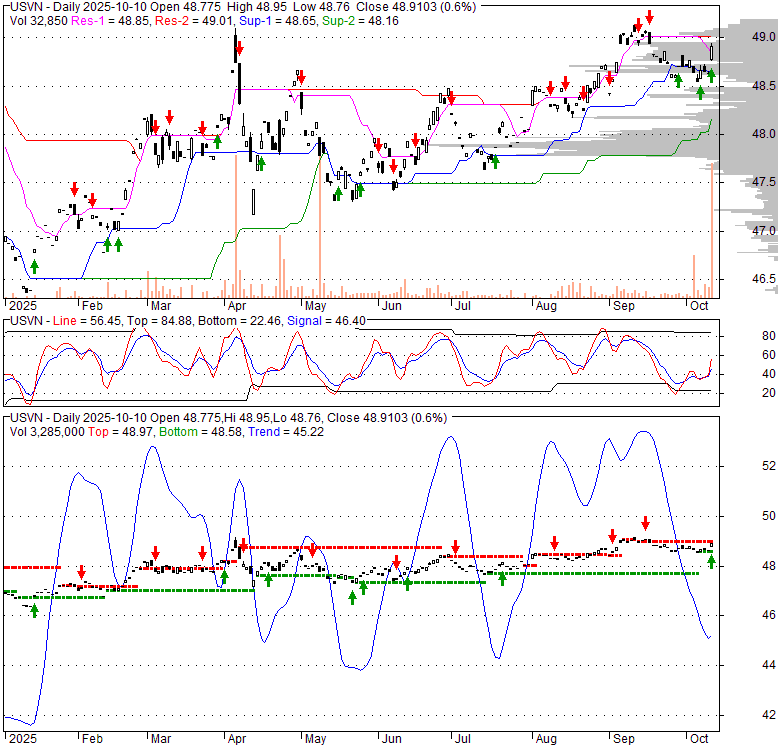
Task: Click the Aug month label on the bottom panel axis
Action: 545,735
